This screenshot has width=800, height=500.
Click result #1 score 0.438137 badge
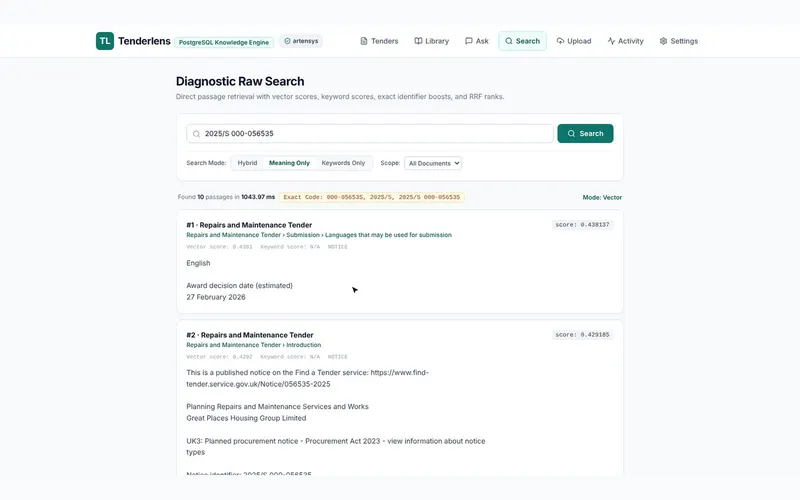(582, 224)
